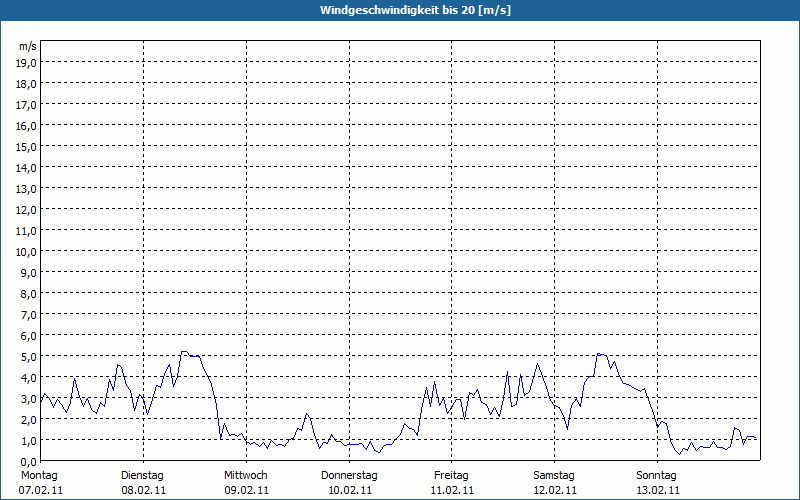
Task: Click the 'Donnerstag' day label
Action: (349, 476)
